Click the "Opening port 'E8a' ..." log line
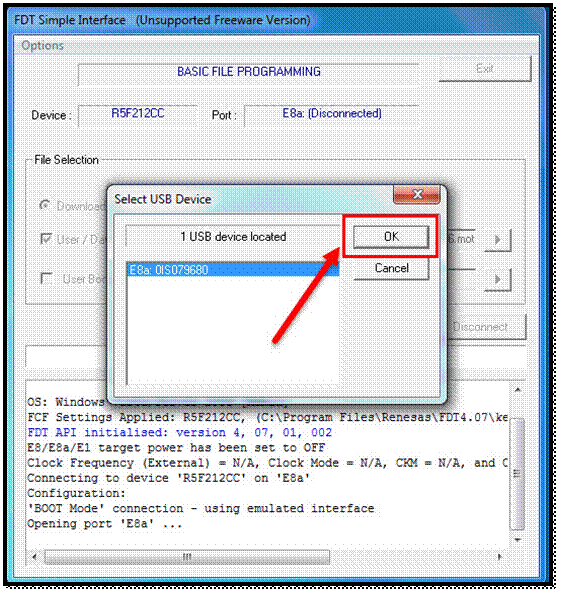Screen dimensions: 562x595 (x=105, y=524)
